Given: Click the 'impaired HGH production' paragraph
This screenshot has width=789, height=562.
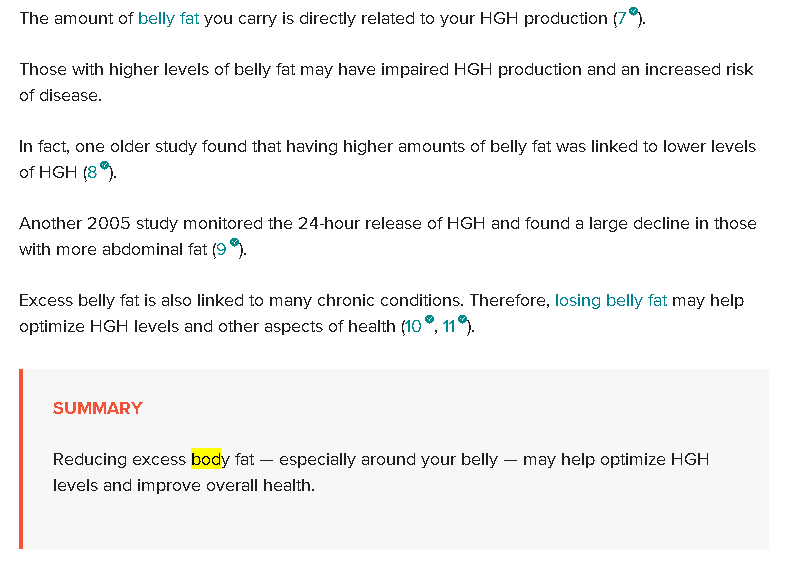Looking at the screenshot, I should 386,82.
